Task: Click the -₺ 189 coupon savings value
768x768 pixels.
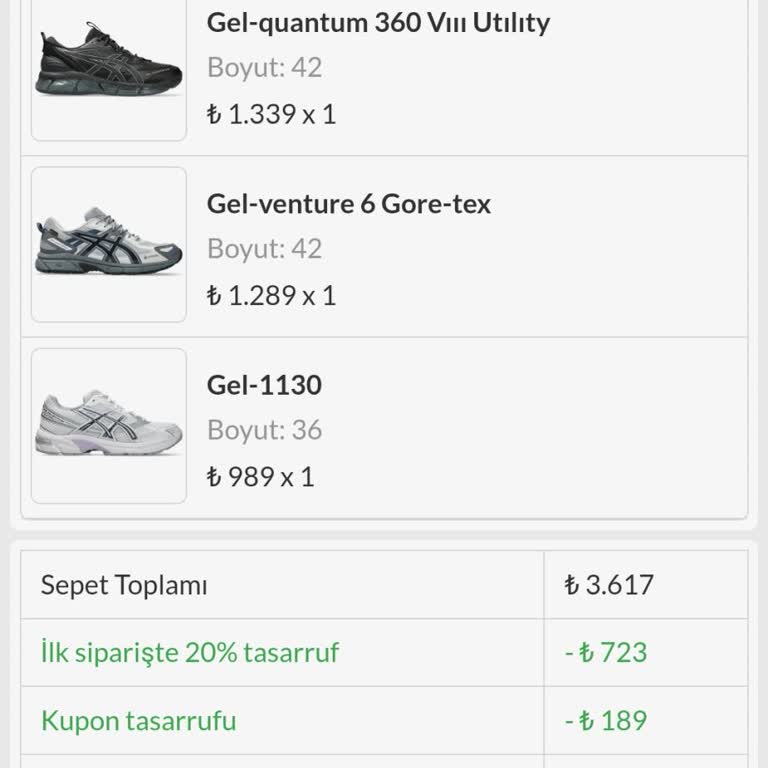Action: click(606, 720)
